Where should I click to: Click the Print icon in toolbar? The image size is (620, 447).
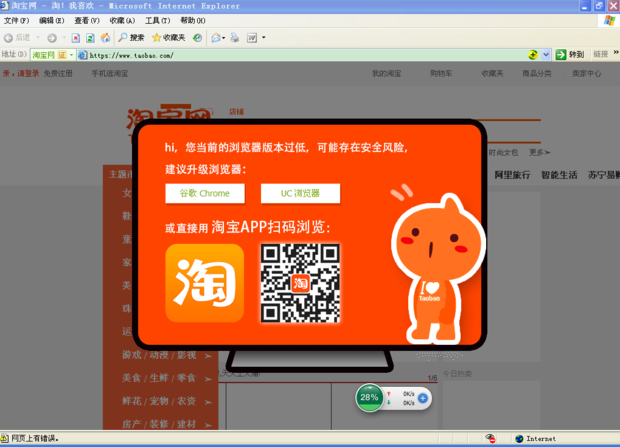[235, 38]
